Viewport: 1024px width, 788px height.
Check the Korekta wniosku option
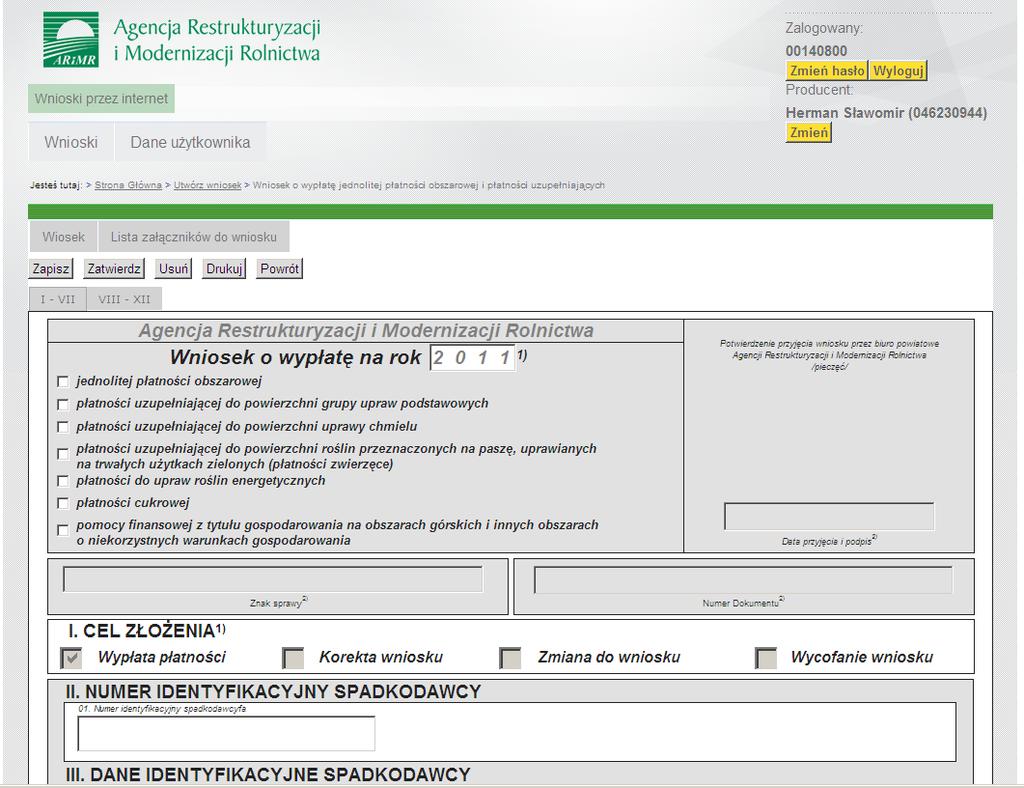(293, 657)
